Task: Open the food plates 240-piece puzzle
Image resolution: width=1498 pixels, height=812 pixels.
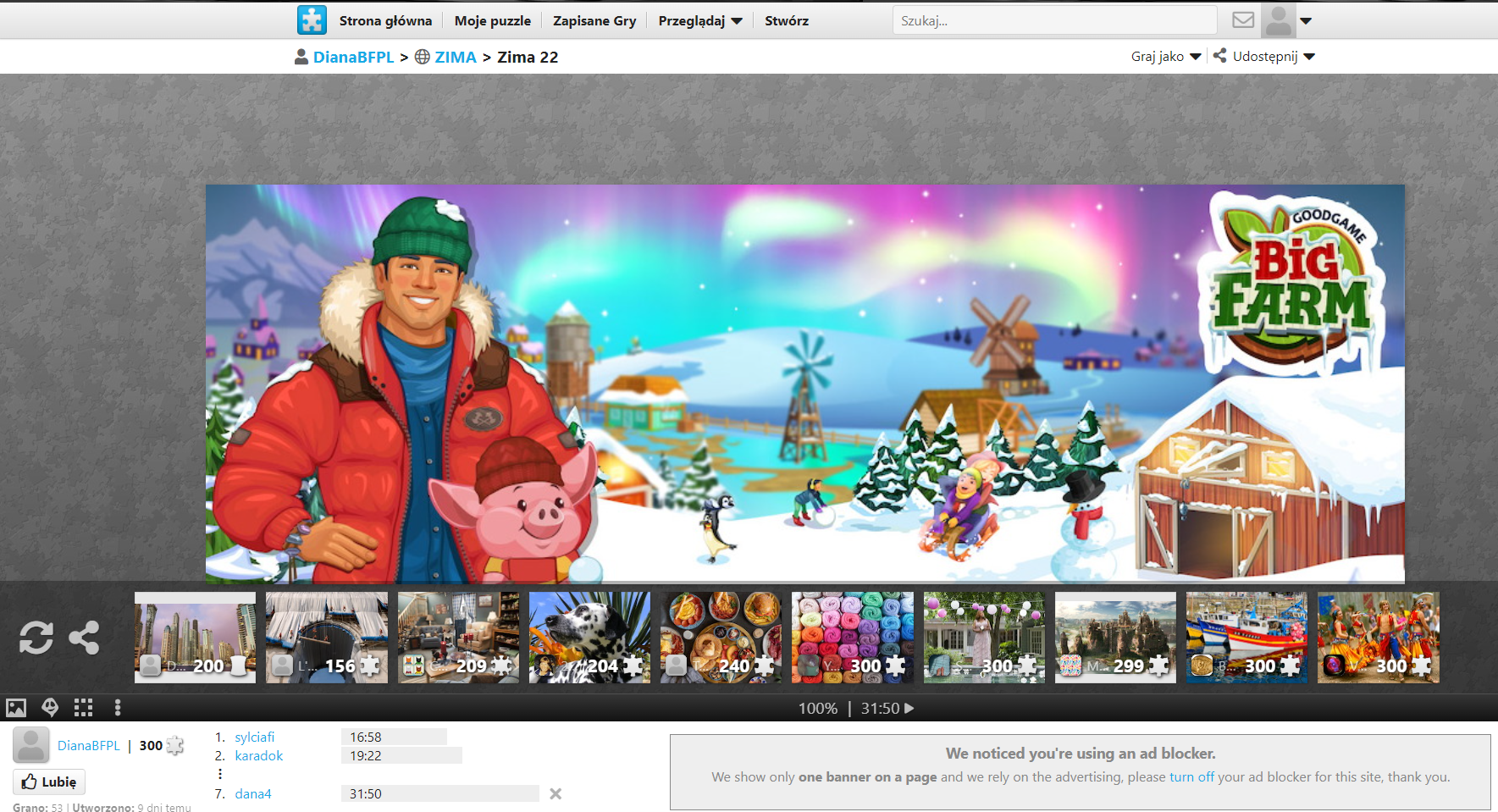Action: pos(721,637)
